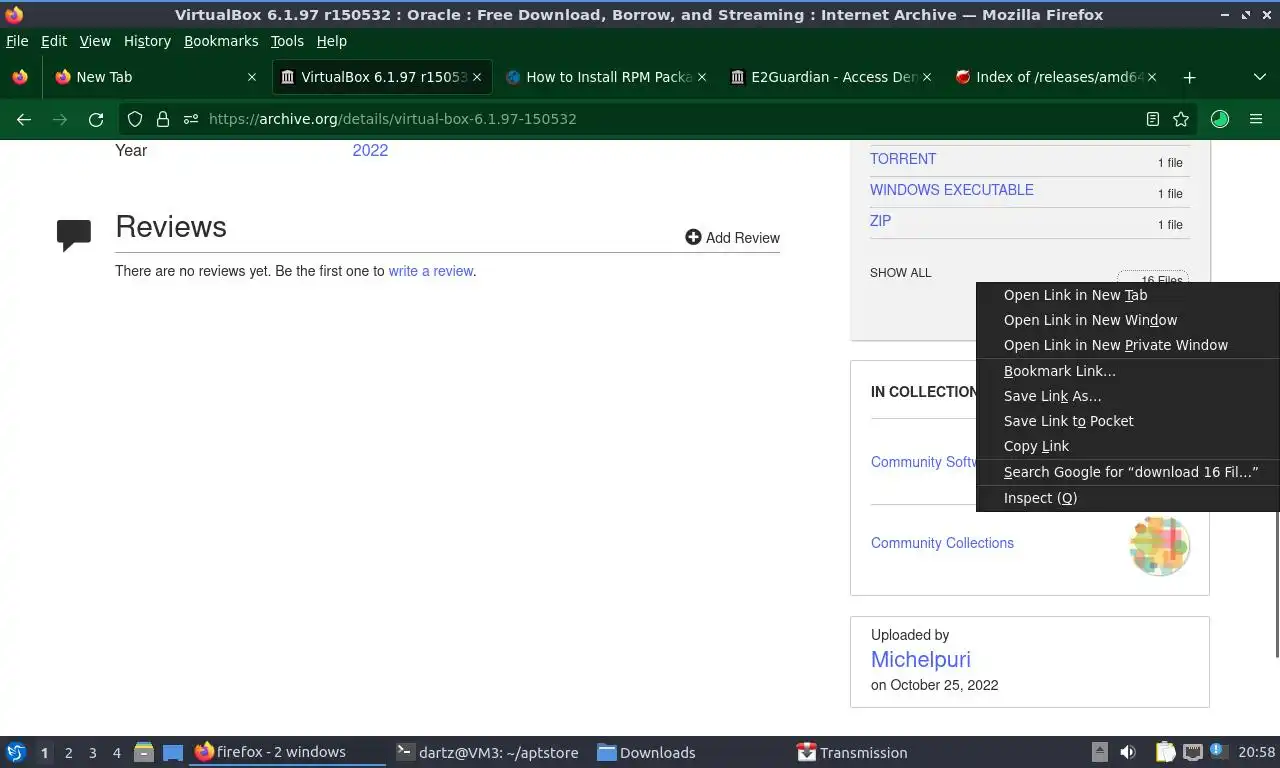Click the archive.org URL address bar

(x=660, y=119)
